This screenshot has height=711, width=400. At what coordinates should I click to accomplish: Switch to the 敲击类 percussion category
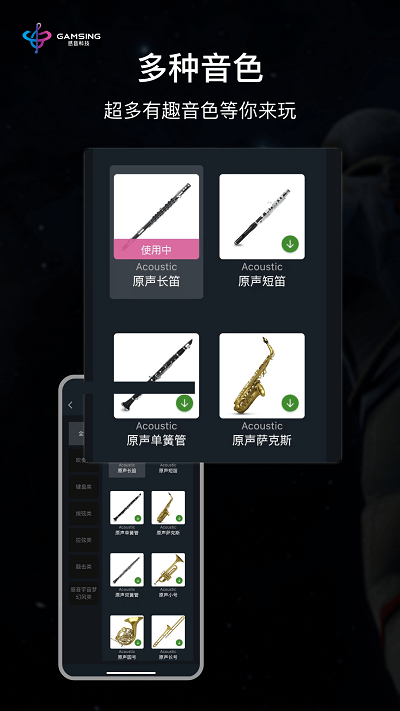(x=83, y=566)
